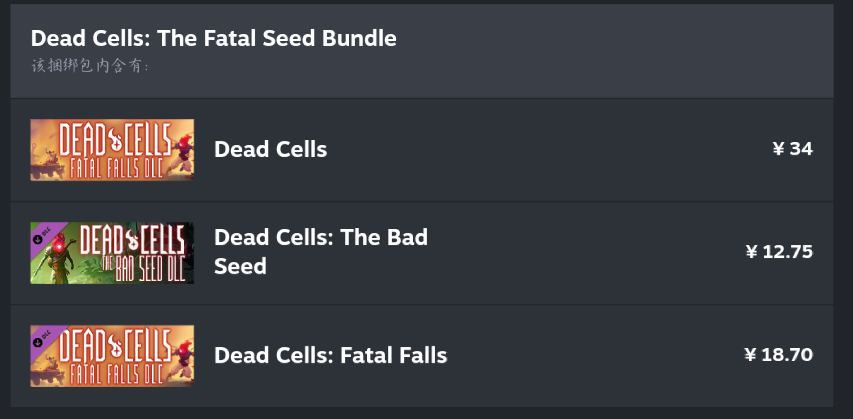Open The Bad Seed DLC thumbnail image
This screenshot has height=419, width=853.
(x=112, y=253)
